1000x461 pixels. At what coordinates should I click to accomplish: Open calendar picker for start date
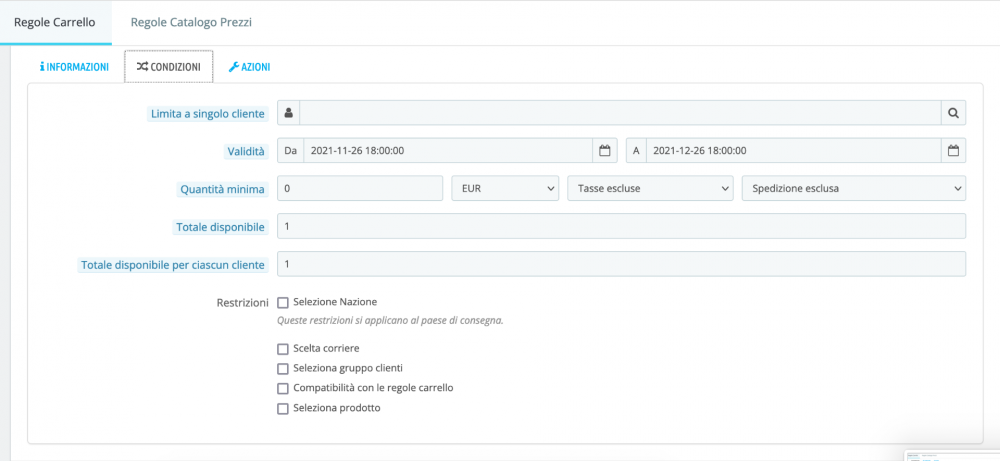pyautogui.click(x=605, y=151)
